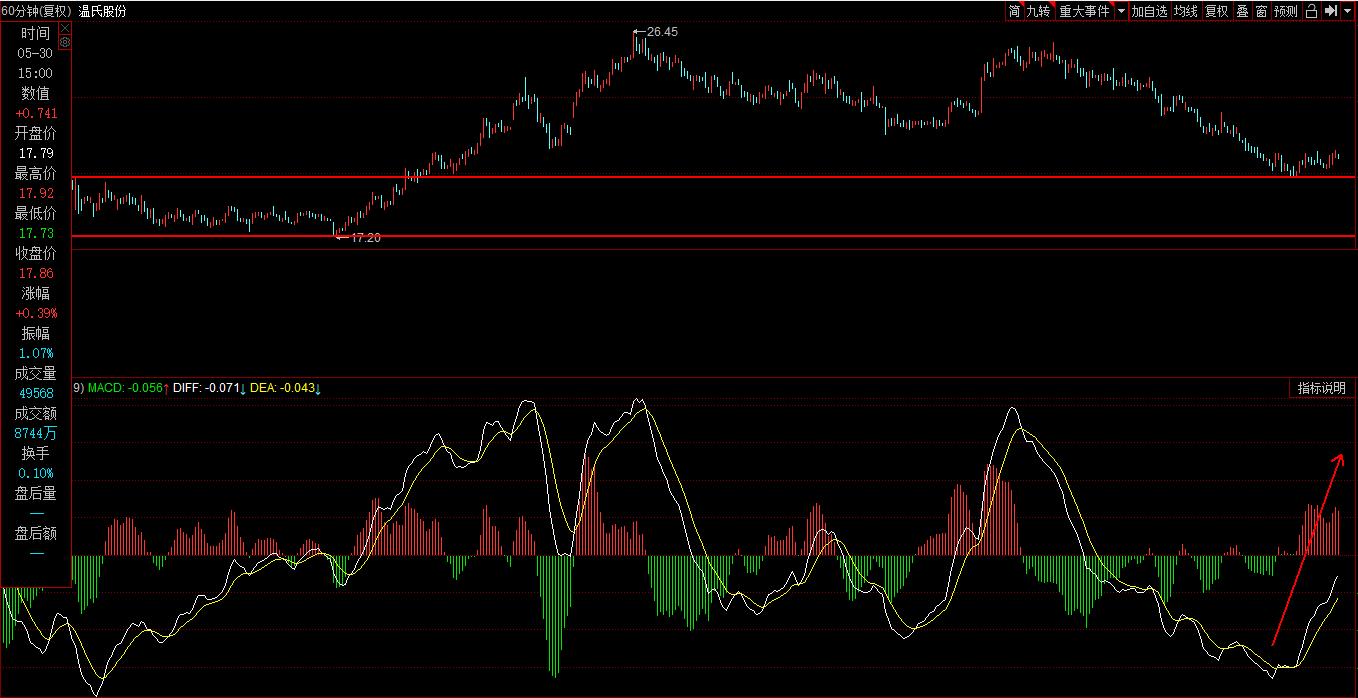The width and height of the screenshot is (1358, 698).
Task: Click the 数值 +0.741 value
Action: pyautogui.click(x=36, y=113)
